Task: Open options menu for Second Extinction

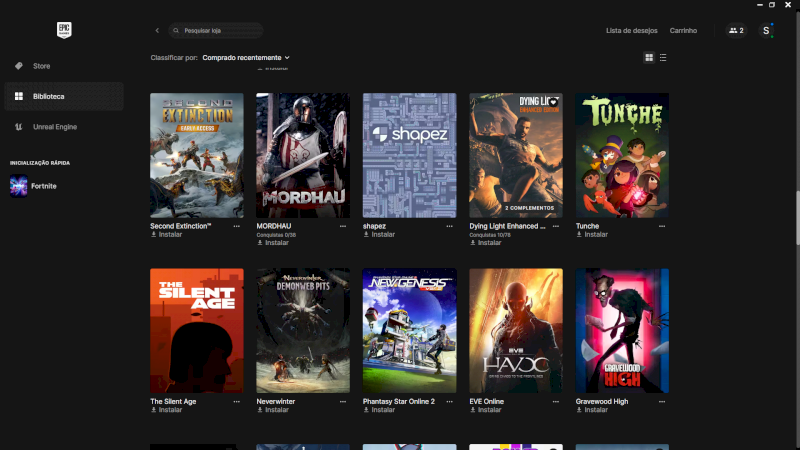Action: tap(237, 226)
